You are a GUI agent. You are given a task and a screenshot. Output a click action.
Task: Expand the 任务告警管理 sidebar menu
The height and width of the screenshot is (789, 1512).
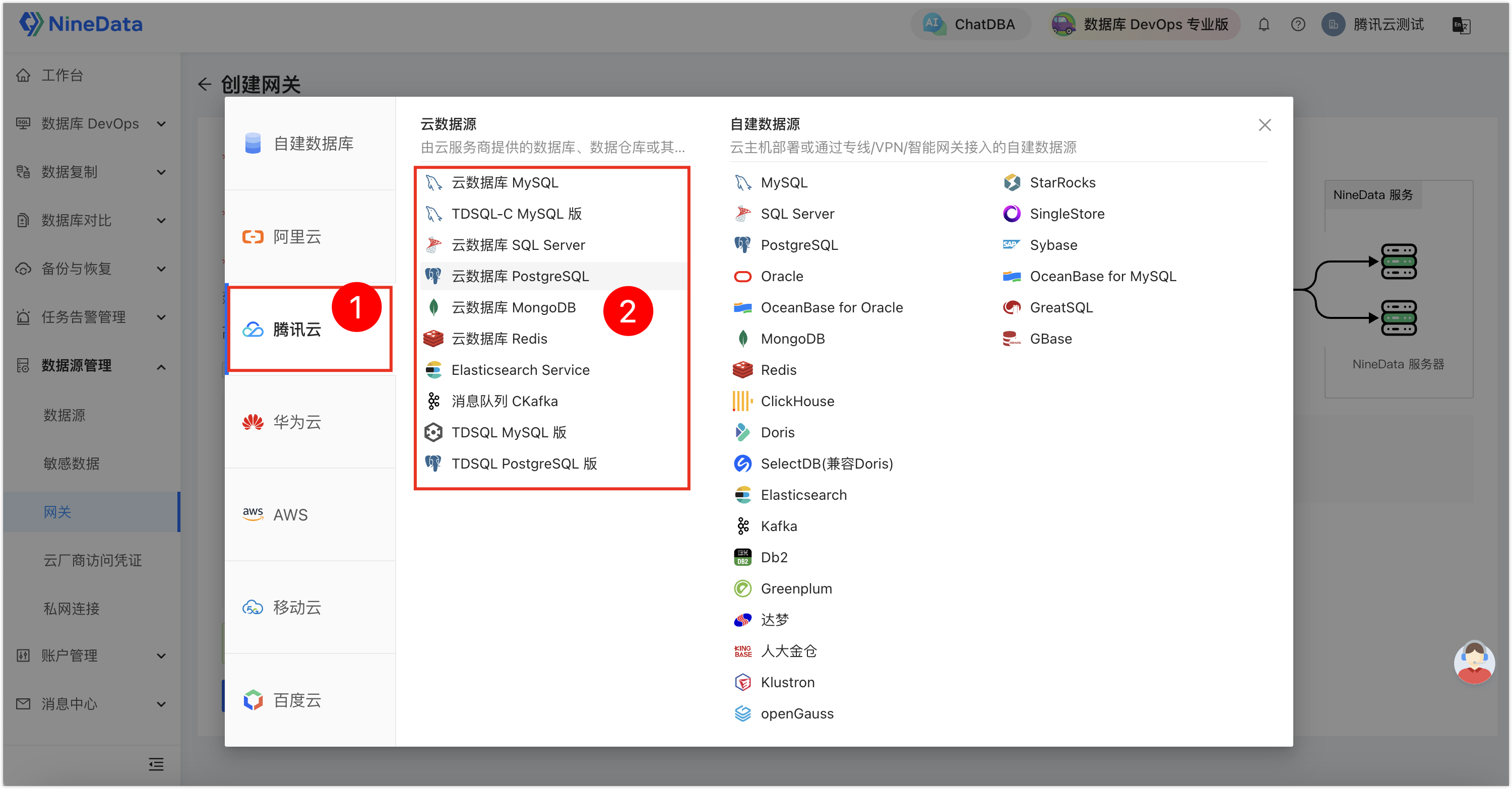coord(91,317)
